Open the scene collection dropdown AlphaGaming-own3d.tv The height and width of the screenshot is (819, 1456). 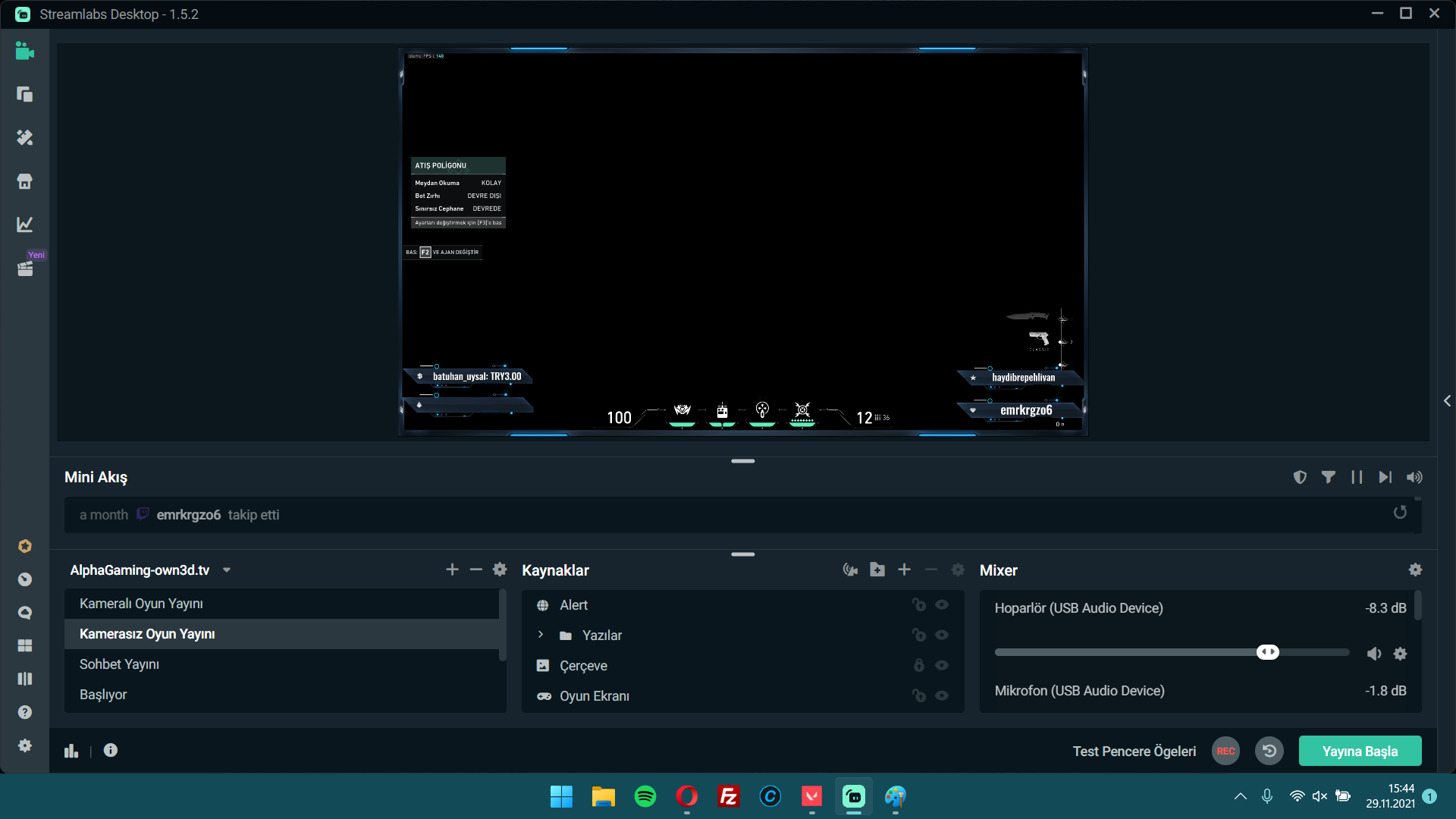point(150,570)
